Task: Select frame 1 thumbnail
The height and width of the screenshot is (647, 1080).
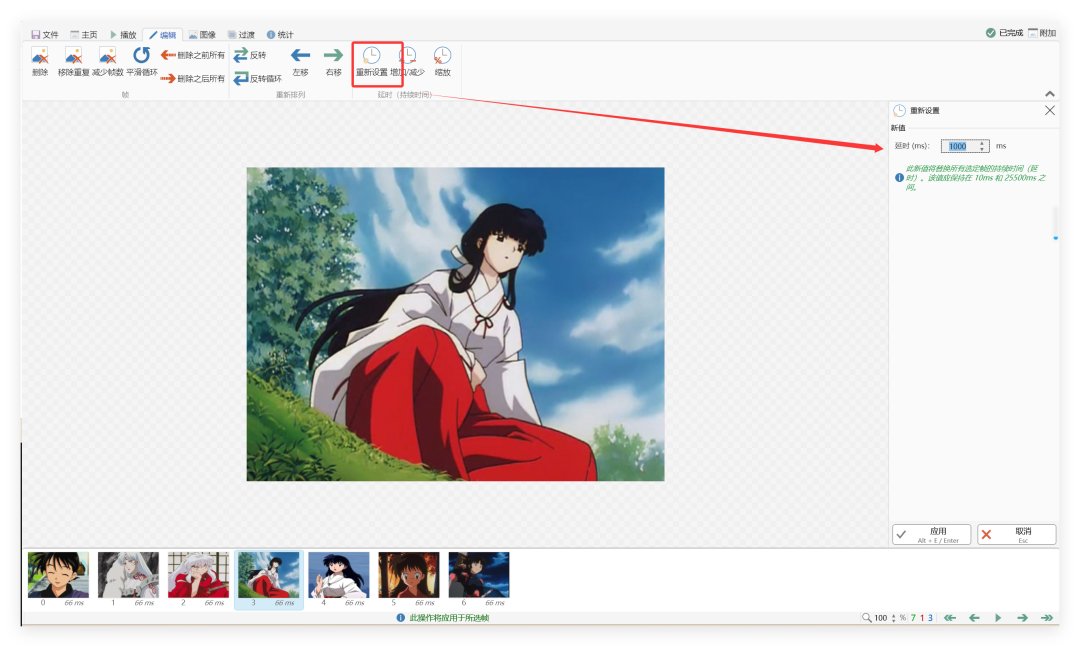Action: point(128,575)
